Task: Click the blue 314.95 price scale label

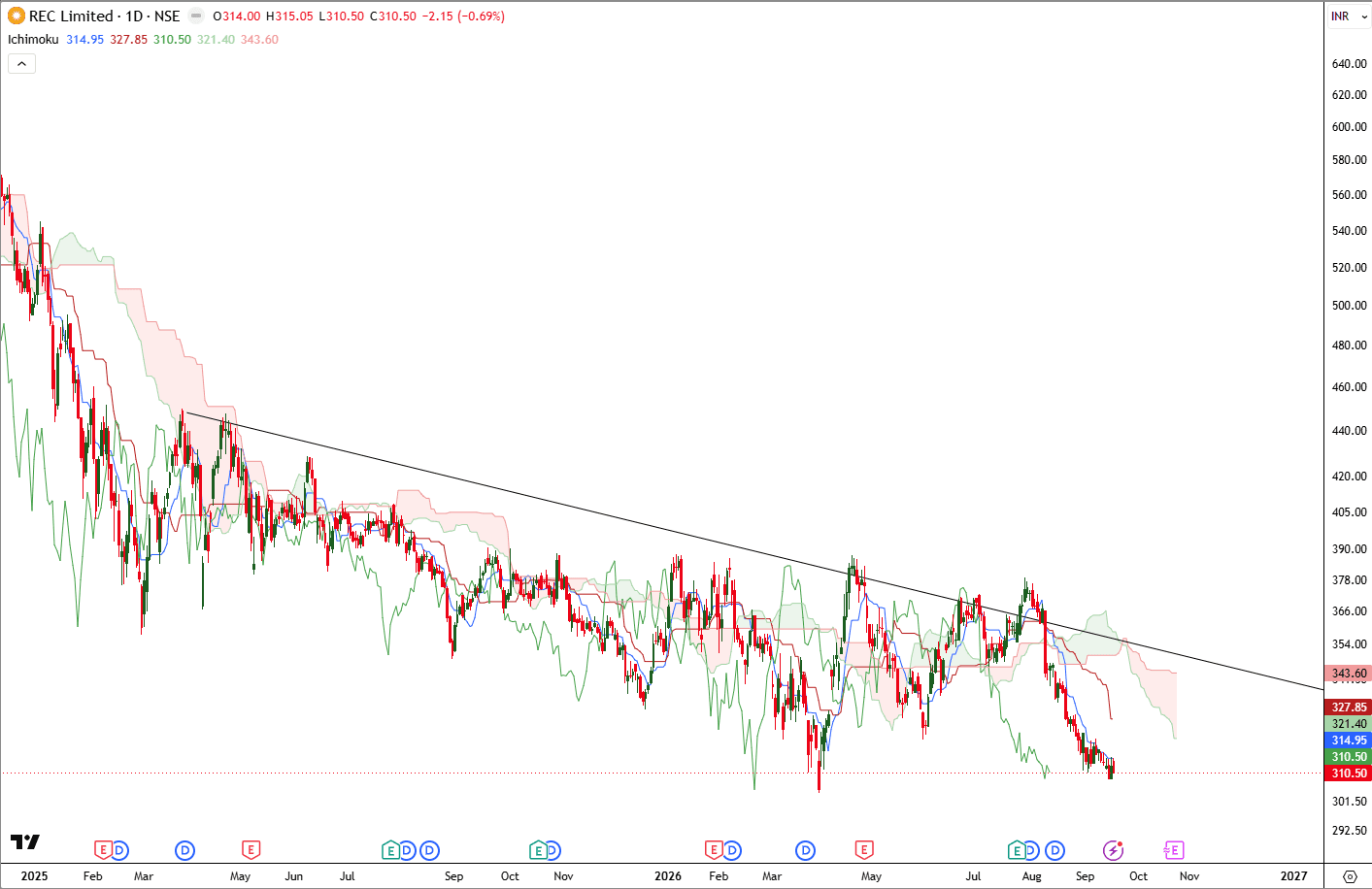Action: 1348,741
